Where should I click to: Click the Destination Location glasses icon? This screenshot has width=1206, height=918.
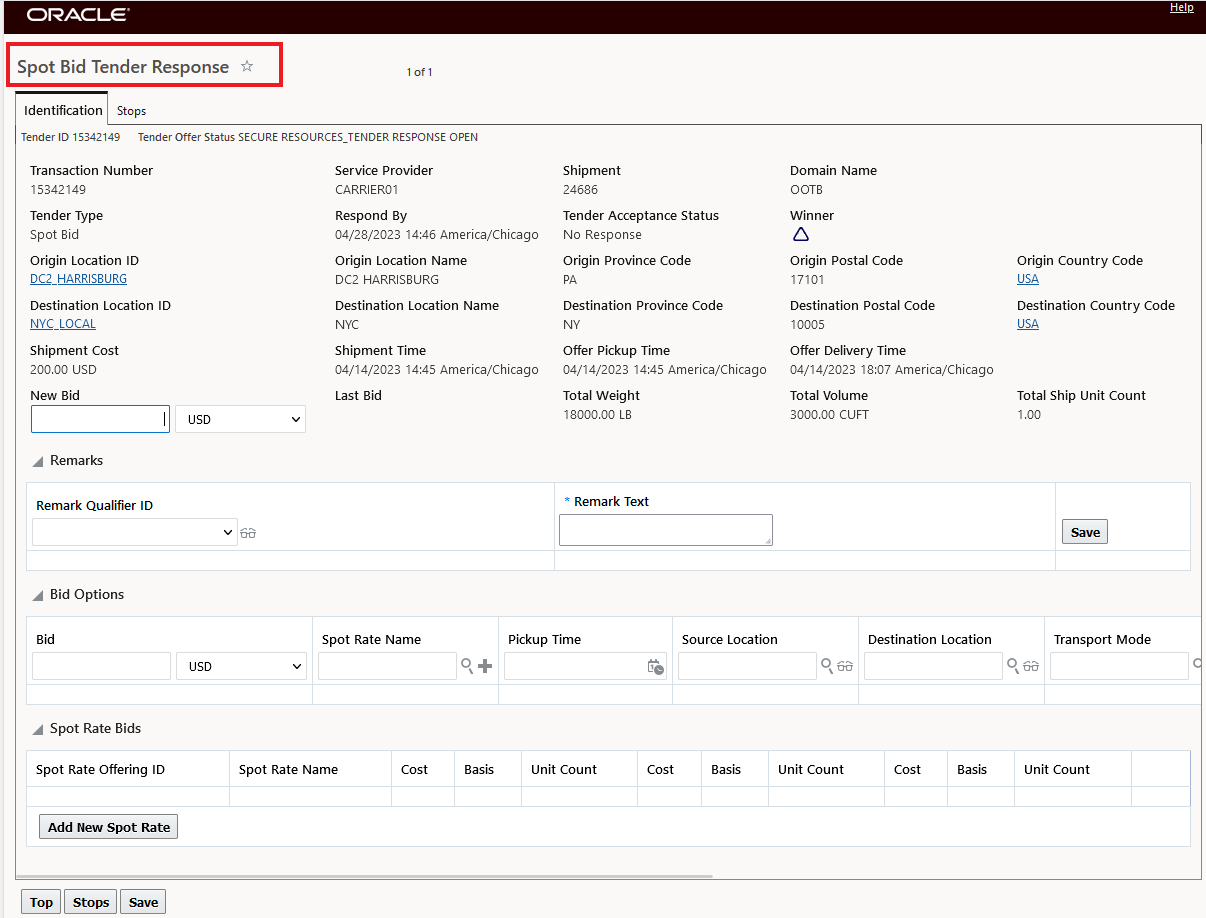[1031, 667]
